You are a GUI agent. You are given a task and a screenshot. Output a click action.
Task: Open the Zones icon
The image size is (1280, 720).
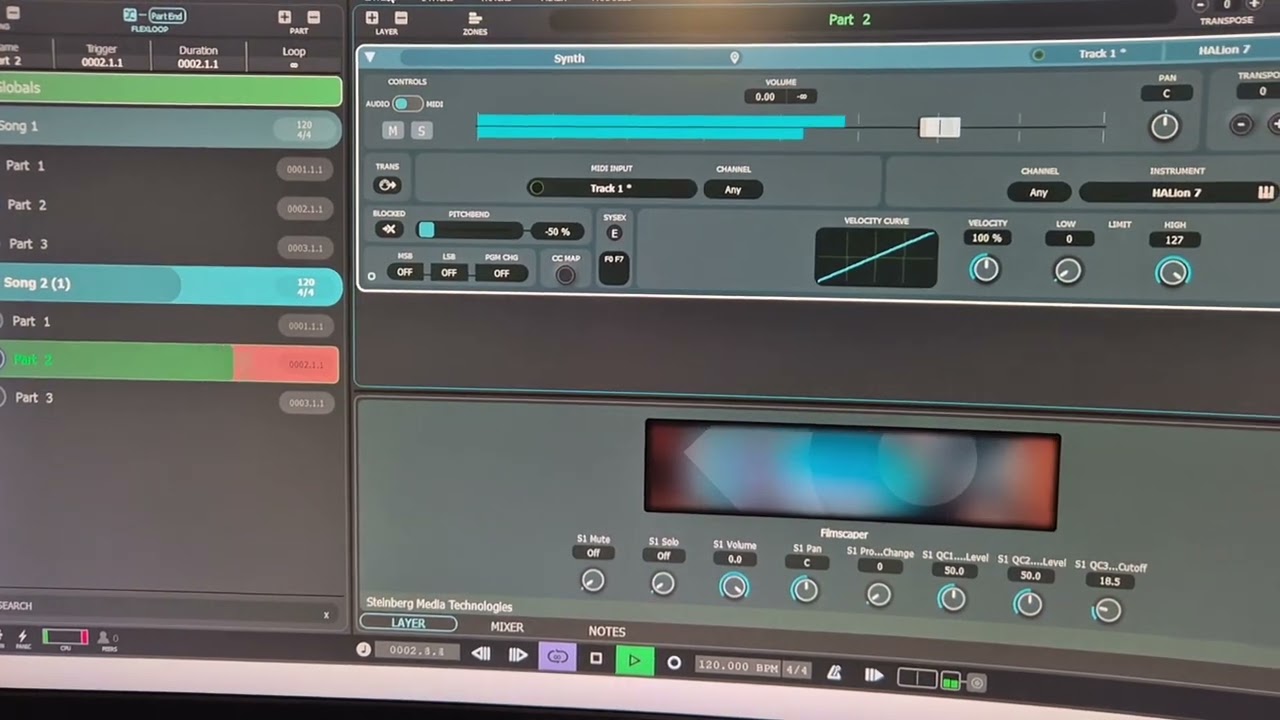pyautogui.click(x=475, y=18)
